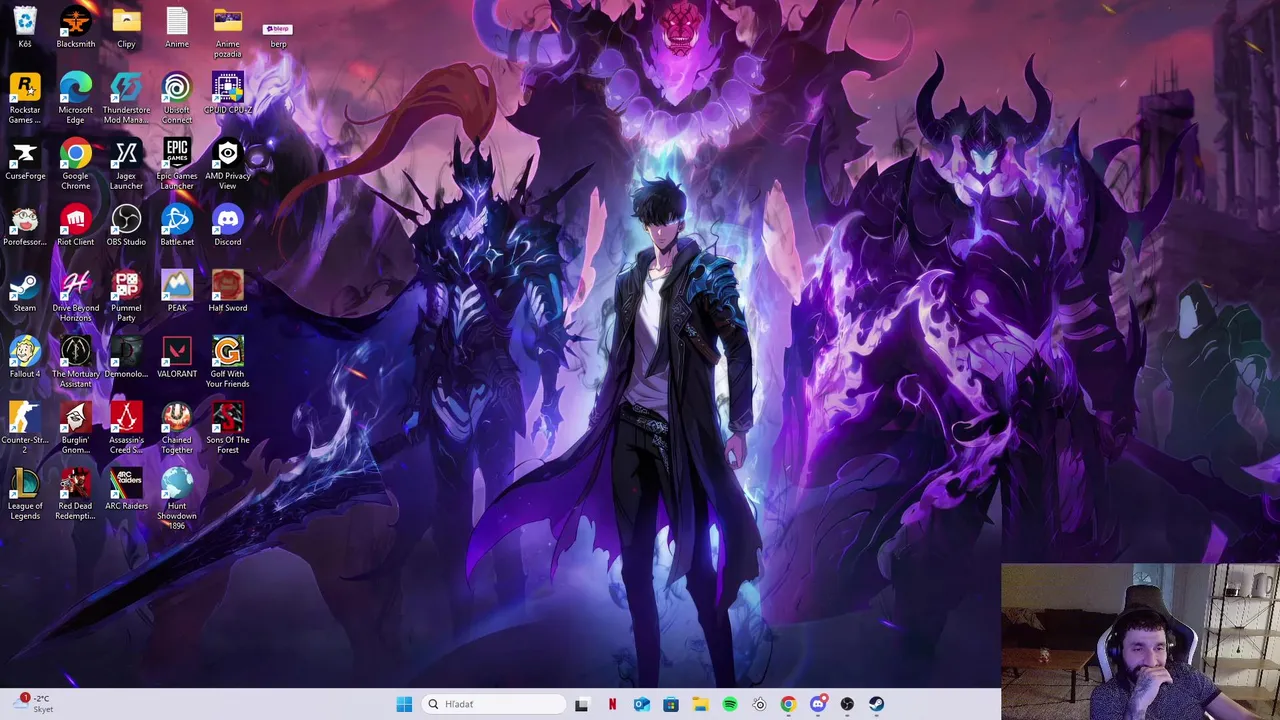Open Drive Beyond Horizons shortcut
Image resolution: width=1280 pixels, height=720 pixels.
[75, 296]
